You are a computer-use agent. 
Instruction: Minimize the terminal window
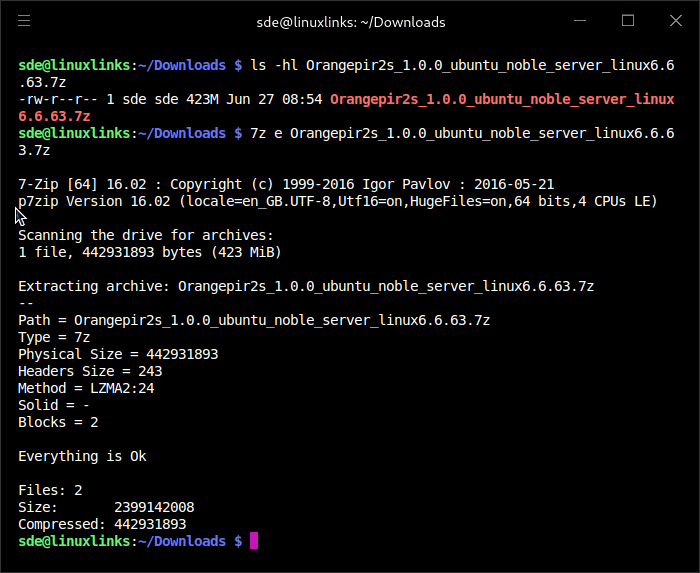(x=579, y=21)
